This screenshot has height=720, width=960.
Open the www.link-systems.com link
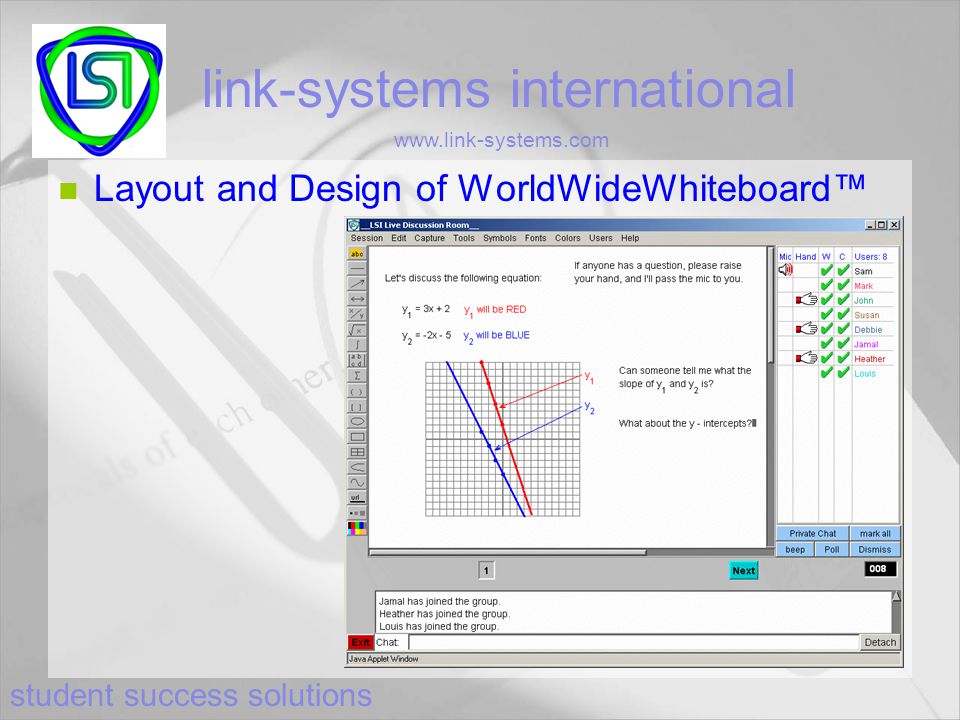point(501,140)
